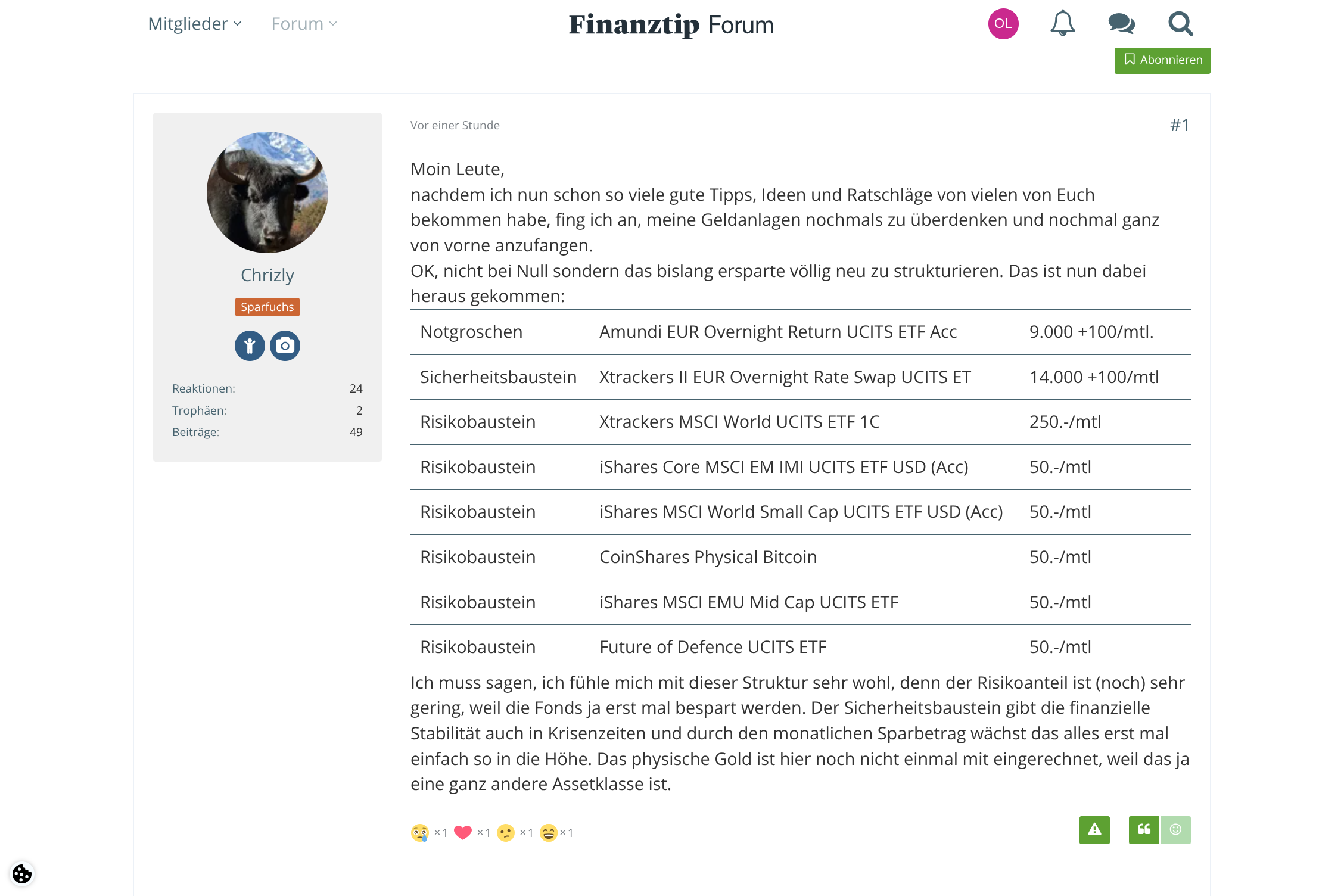Click the '14.000 +100/mtl' amount
The height and width of the screenshot is (896, 1344).
click(x=1094, y=377)
